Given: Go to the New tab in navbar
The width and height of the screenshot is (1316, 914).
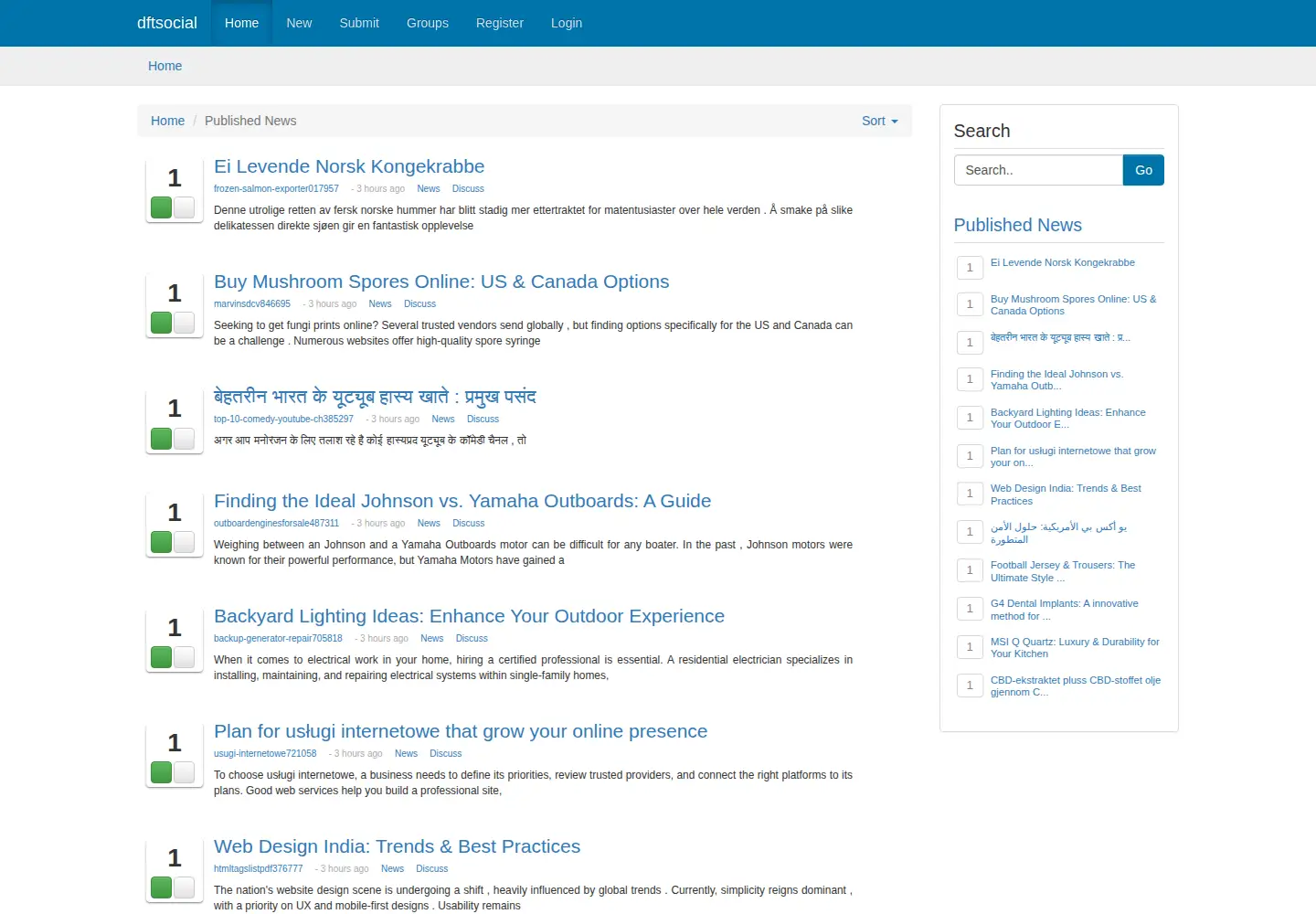Looking at the screenshot, I should click(x=299, y=23).
